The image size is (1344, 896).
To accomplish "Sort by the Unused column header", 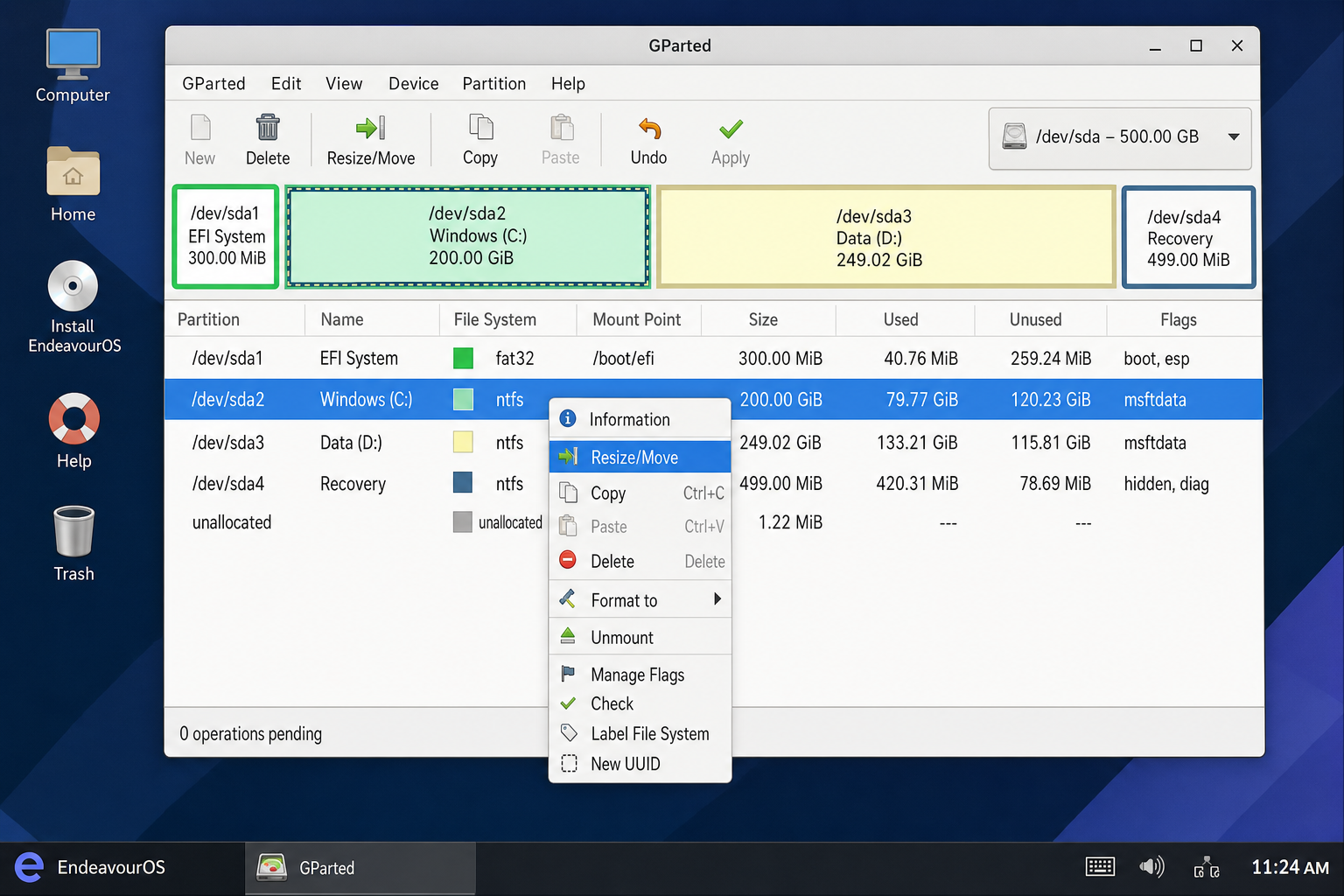I will click(x=1040, y=319).
